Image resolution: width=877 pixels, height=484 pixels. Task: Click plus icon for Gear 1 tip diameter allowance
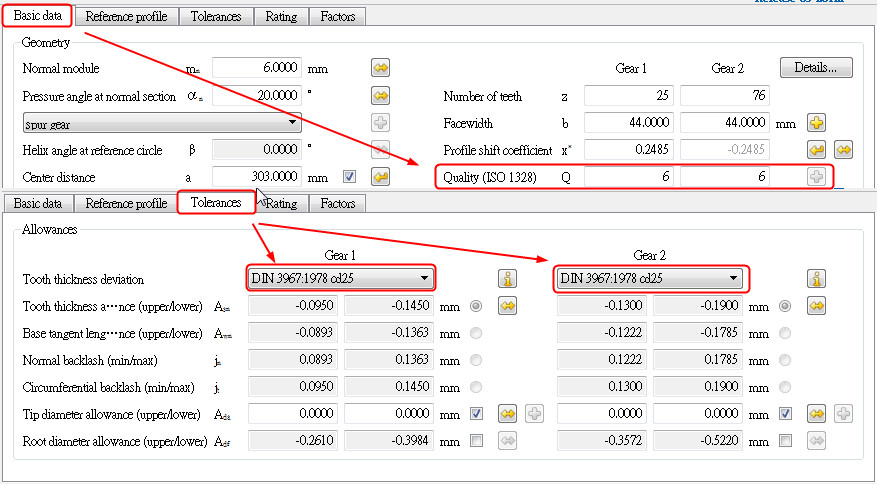(x=535, y=414)
